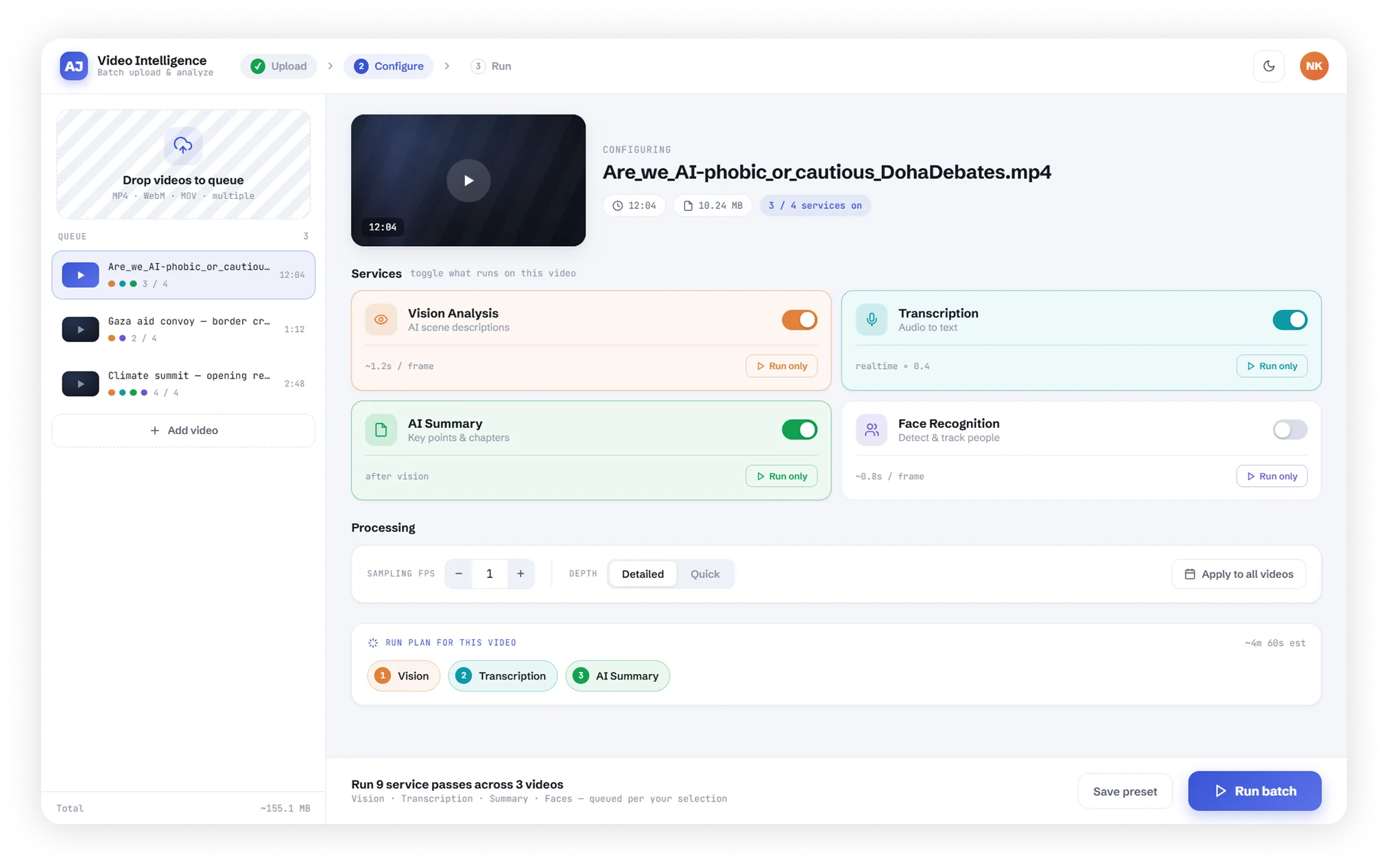The height and width of the screenshot is (868, 1388).
Task: Click the video filename heading
Action: click(x=826, y=172)
